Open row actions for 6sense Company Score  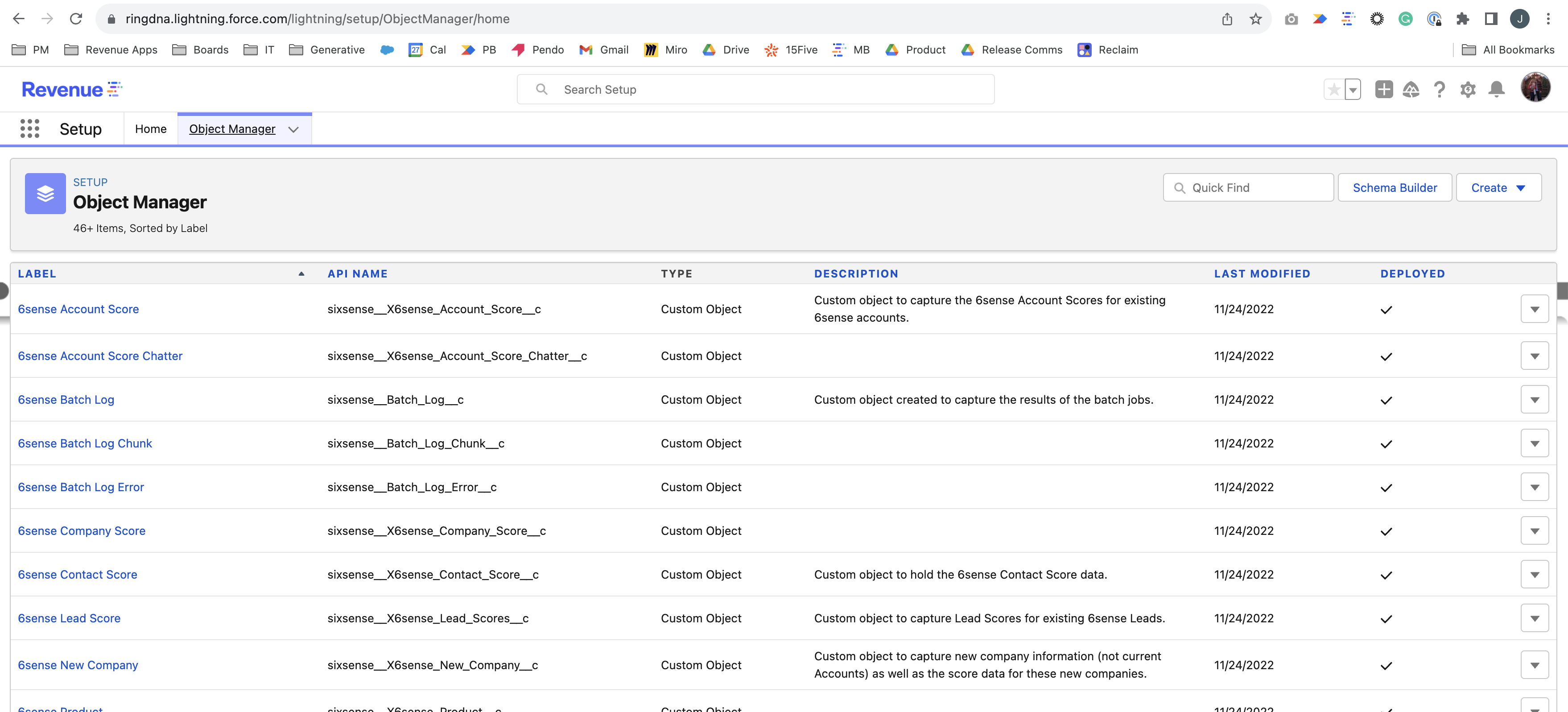click(x=1535, y=531)
